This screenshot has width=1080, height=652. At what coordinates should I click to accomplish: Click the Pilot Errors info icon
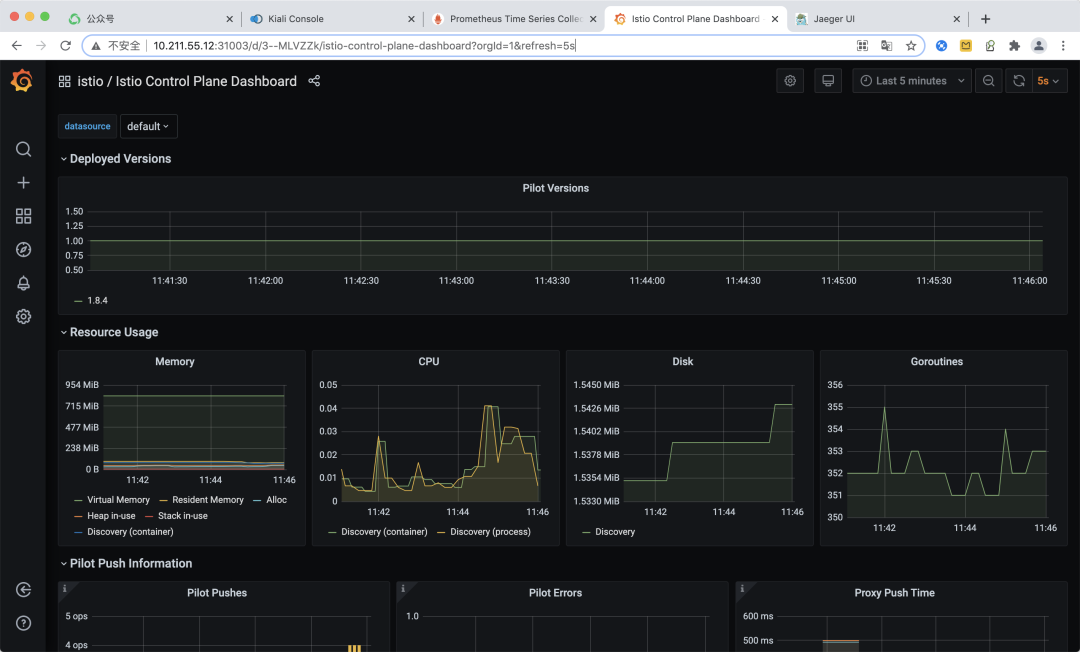[403, 589]
